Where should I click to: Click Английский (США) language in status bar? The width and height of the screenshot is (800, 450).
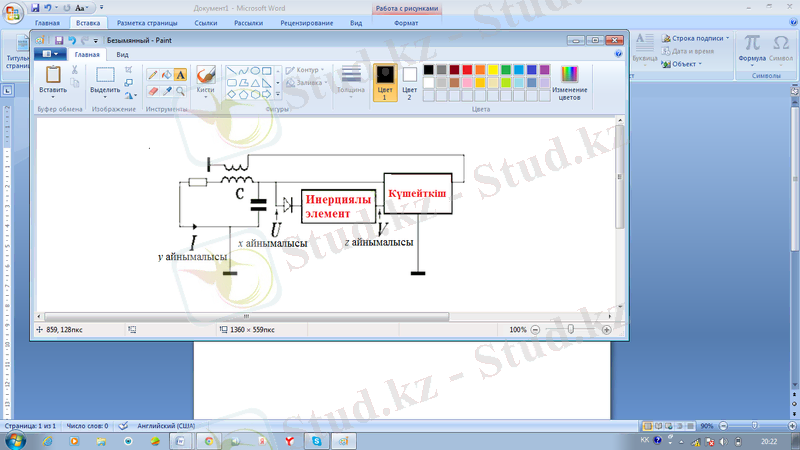tap(166, 426)
